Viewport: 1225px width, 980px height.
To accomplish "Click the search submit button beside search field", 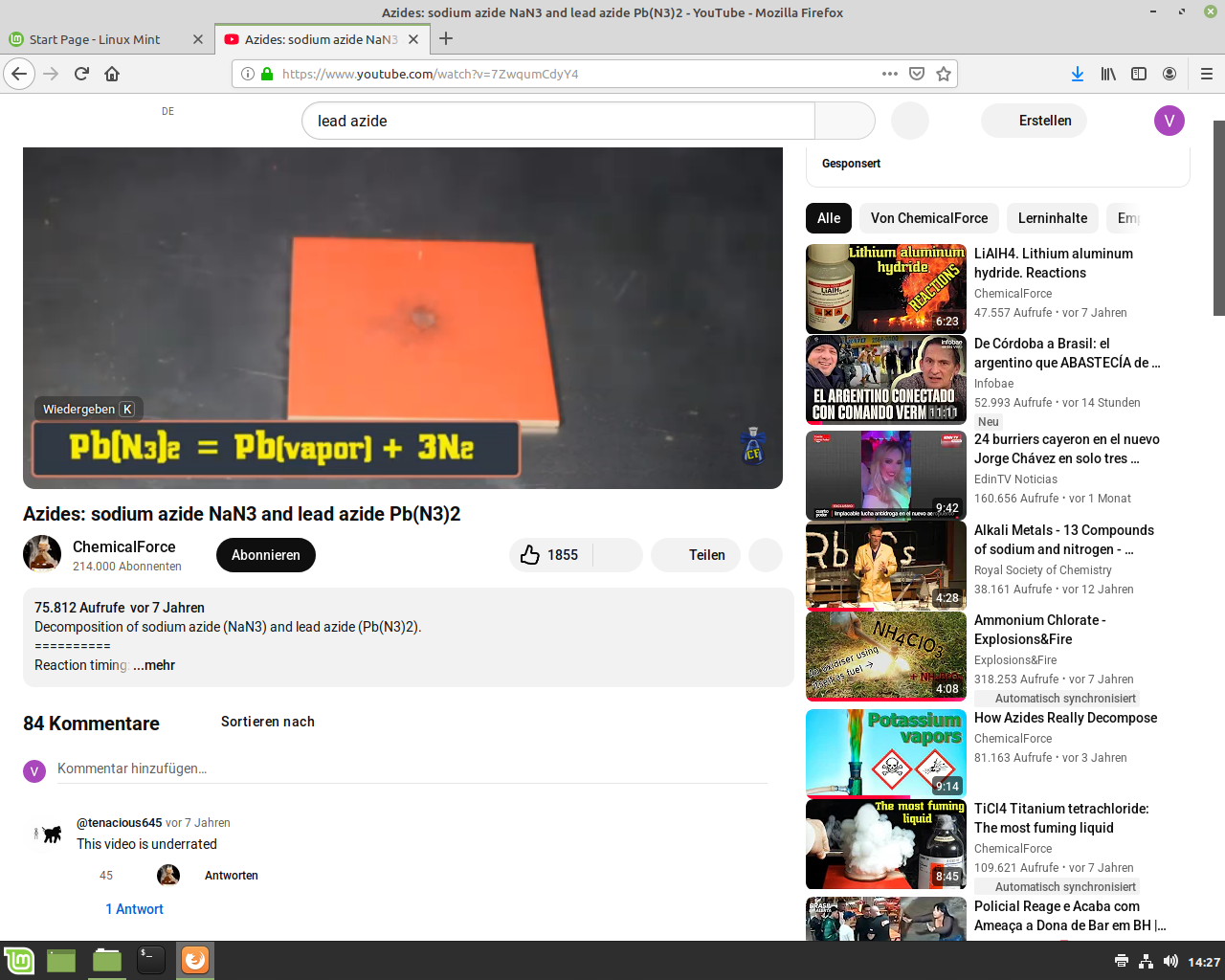I will 845,121.
